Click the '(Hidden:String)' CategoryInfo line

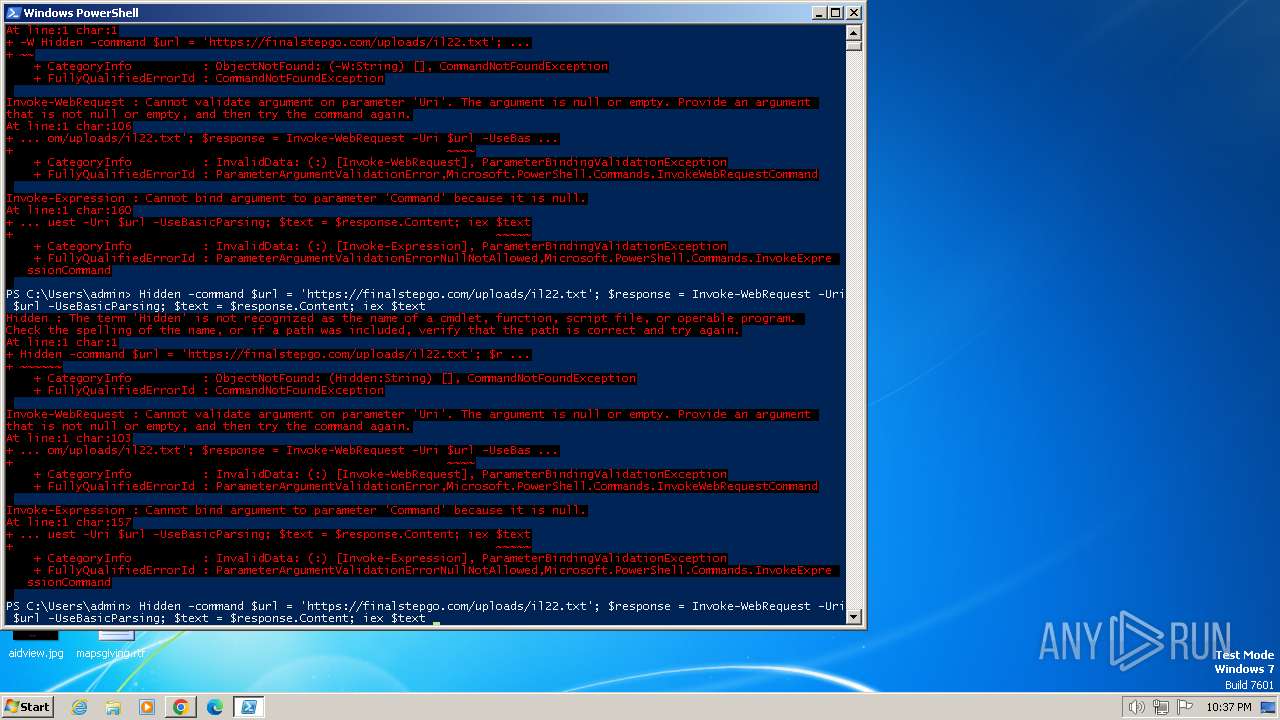[x=335, y=378]
